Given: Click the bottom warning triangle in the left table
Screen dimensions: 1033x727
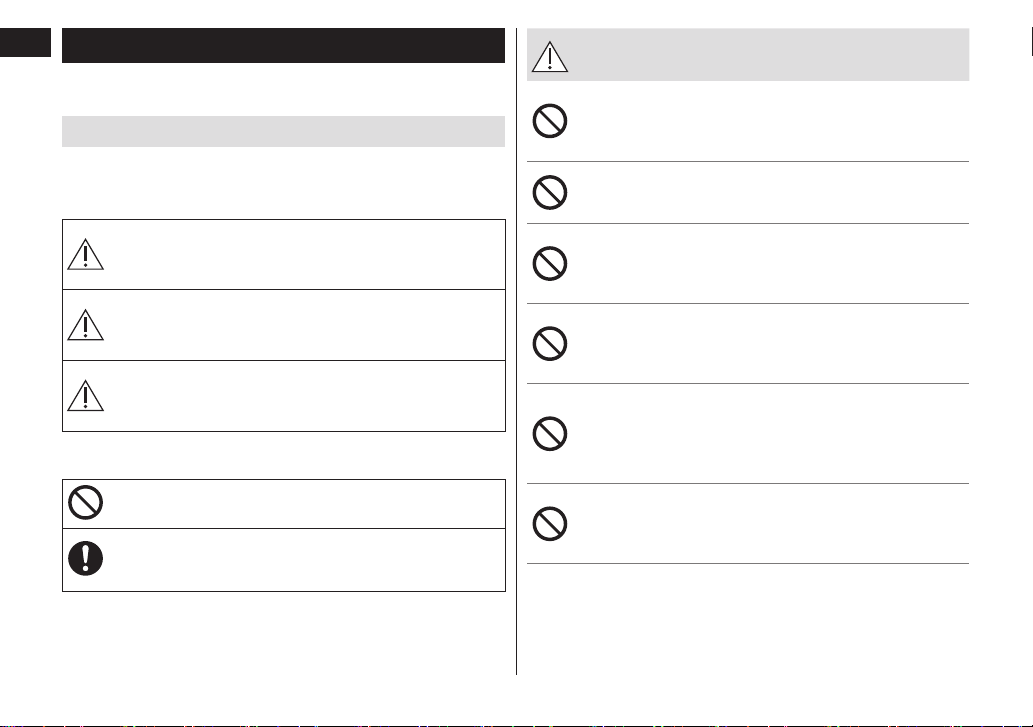Looking at the screenshot, I should pyautogui.click(x=86, y=396).
